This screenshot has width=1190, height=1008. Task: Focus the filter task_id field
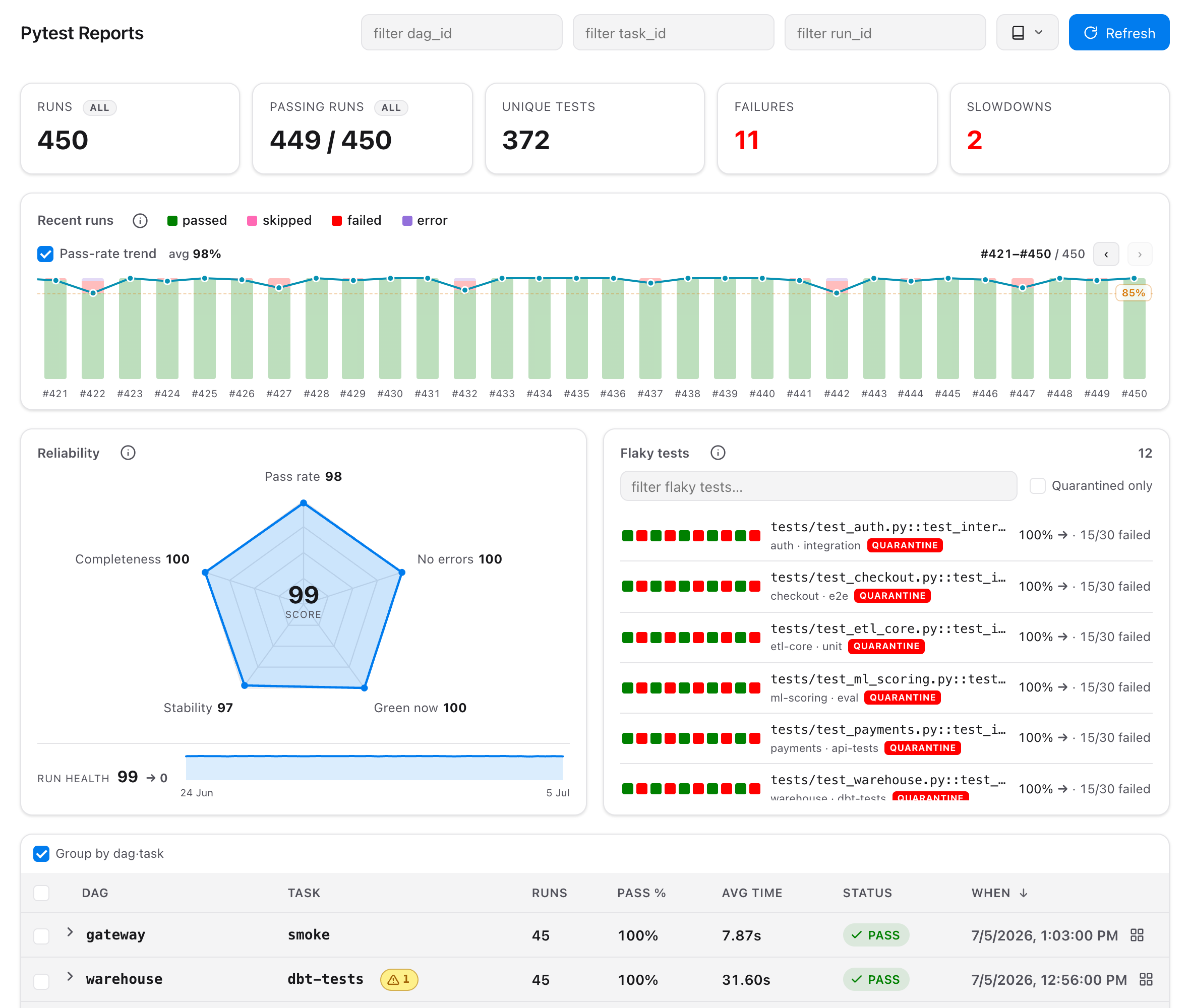pos(673,33)
